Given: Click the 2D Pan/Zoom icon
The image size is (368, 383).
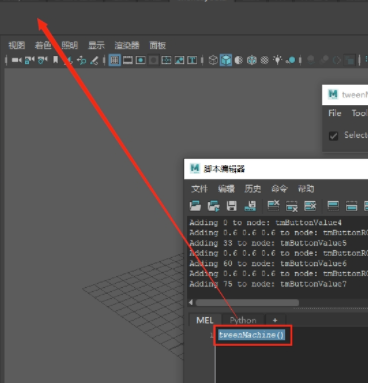Looking at the screenshot, I should pyautogui.click(x=82, y=60).
